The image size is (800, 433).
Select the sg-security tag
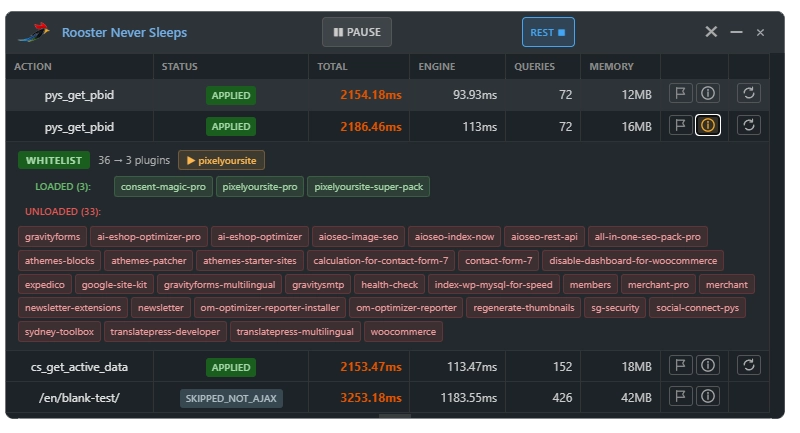click(x=615, y=308)
